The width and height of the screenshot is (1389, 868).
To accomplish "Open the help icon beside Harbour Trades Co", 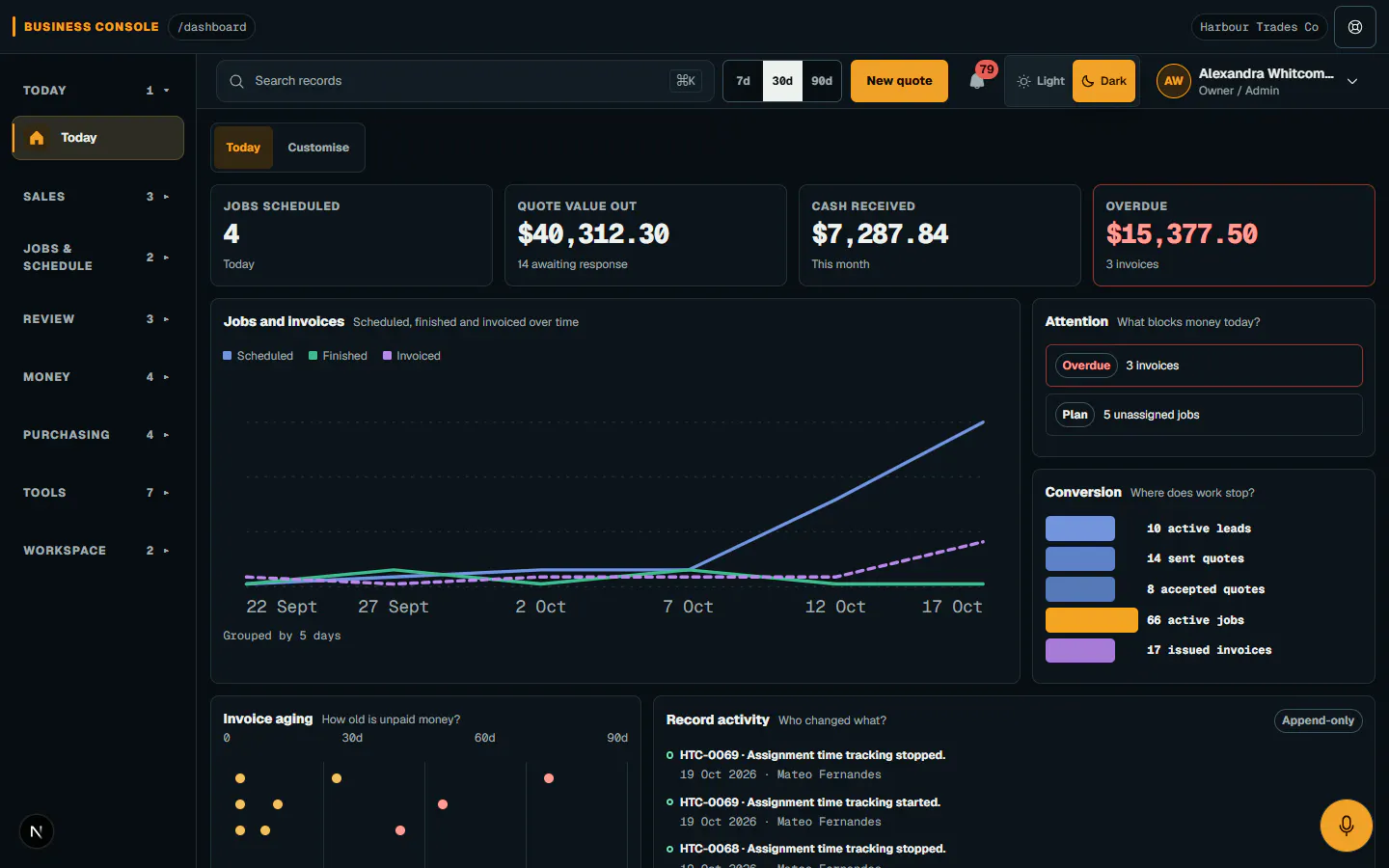I will (x=1355, y=27).
